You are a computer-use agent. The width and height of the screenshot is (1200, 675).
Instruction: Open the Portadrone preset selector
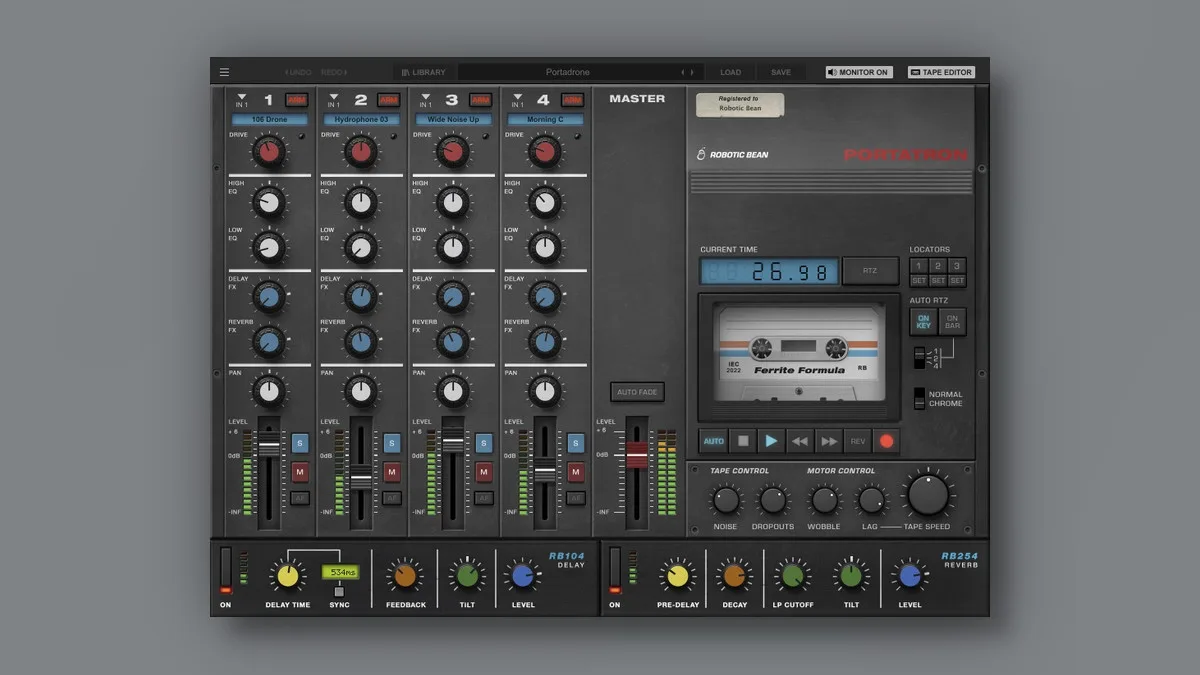[x=568, y=72]
